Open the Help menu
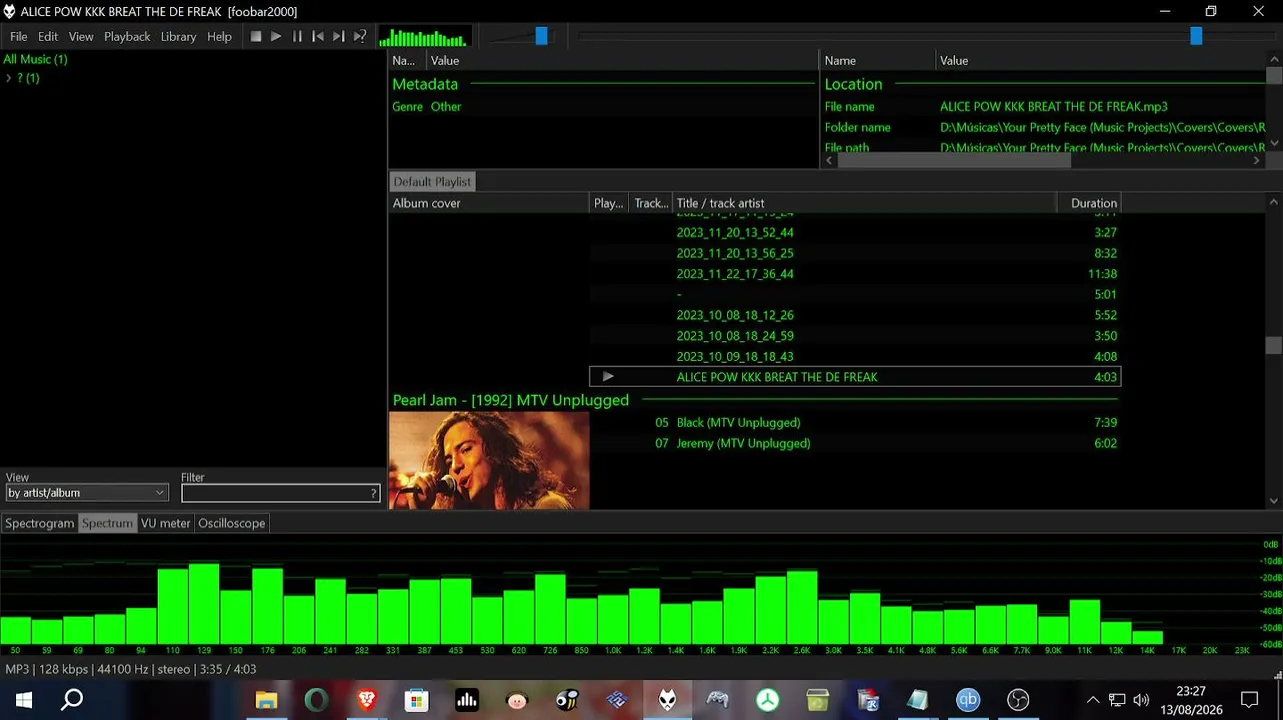Image resolution: width=1283 pixels, height=720 pixels. click(x=219, y=37)
